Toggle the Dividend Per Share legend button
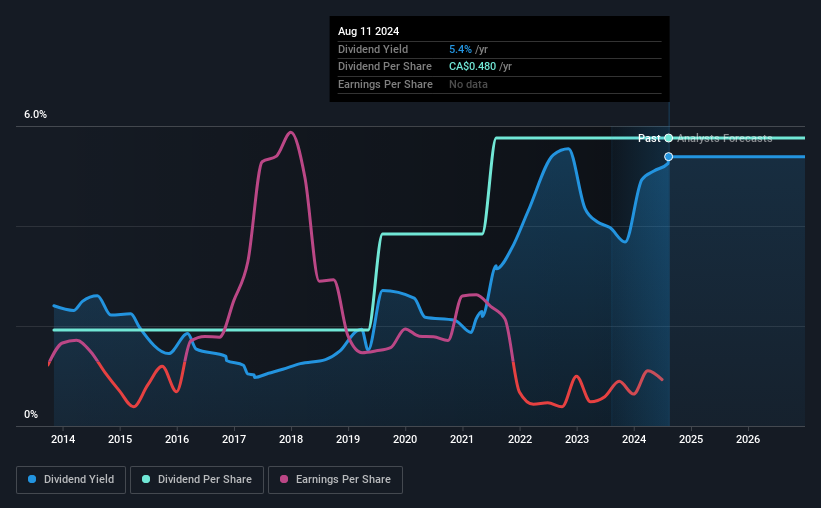821x508 pixels. (197, 480)
